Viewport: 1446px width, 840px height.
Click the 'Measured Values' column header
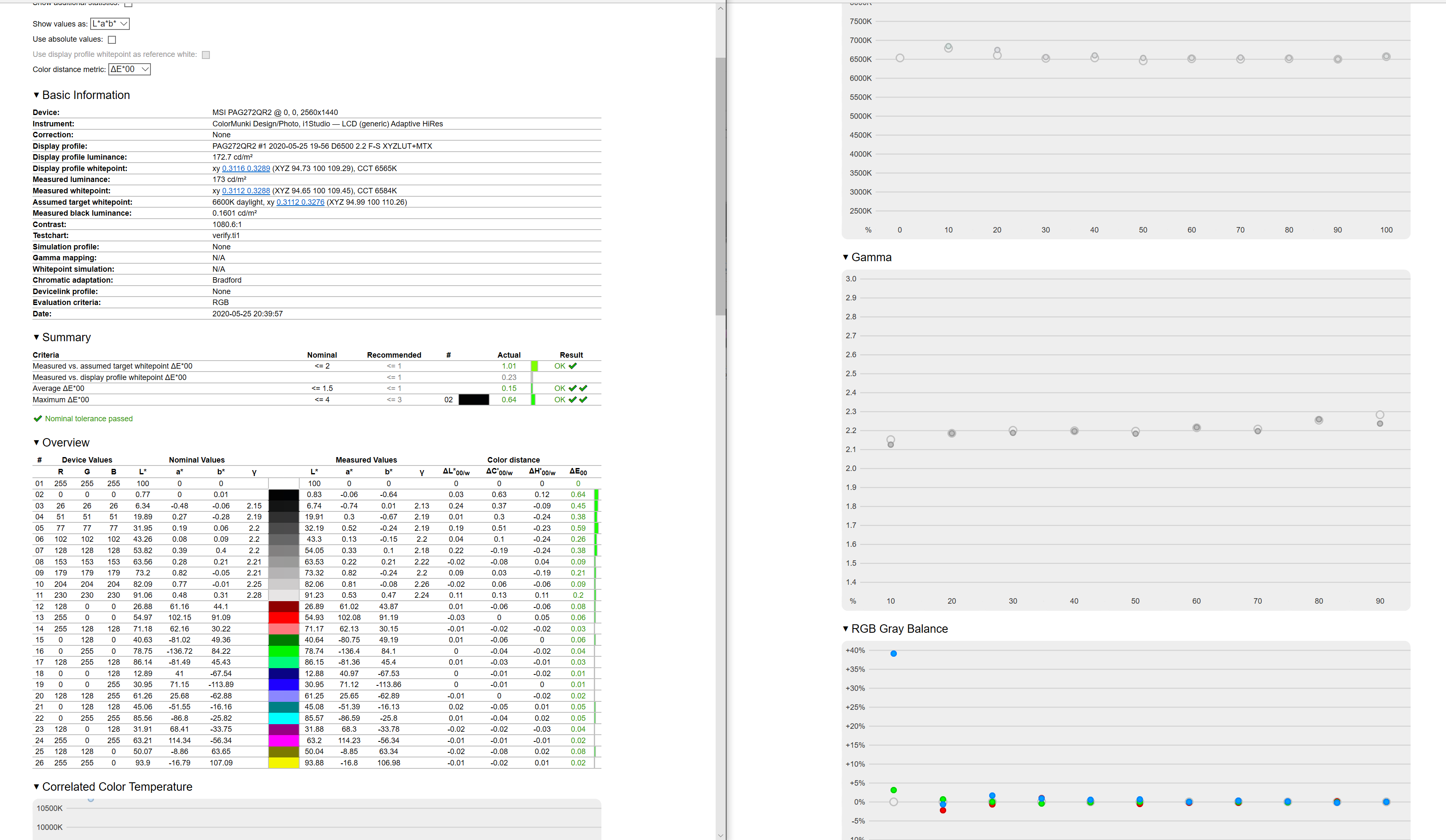click(x=366, y=460)
